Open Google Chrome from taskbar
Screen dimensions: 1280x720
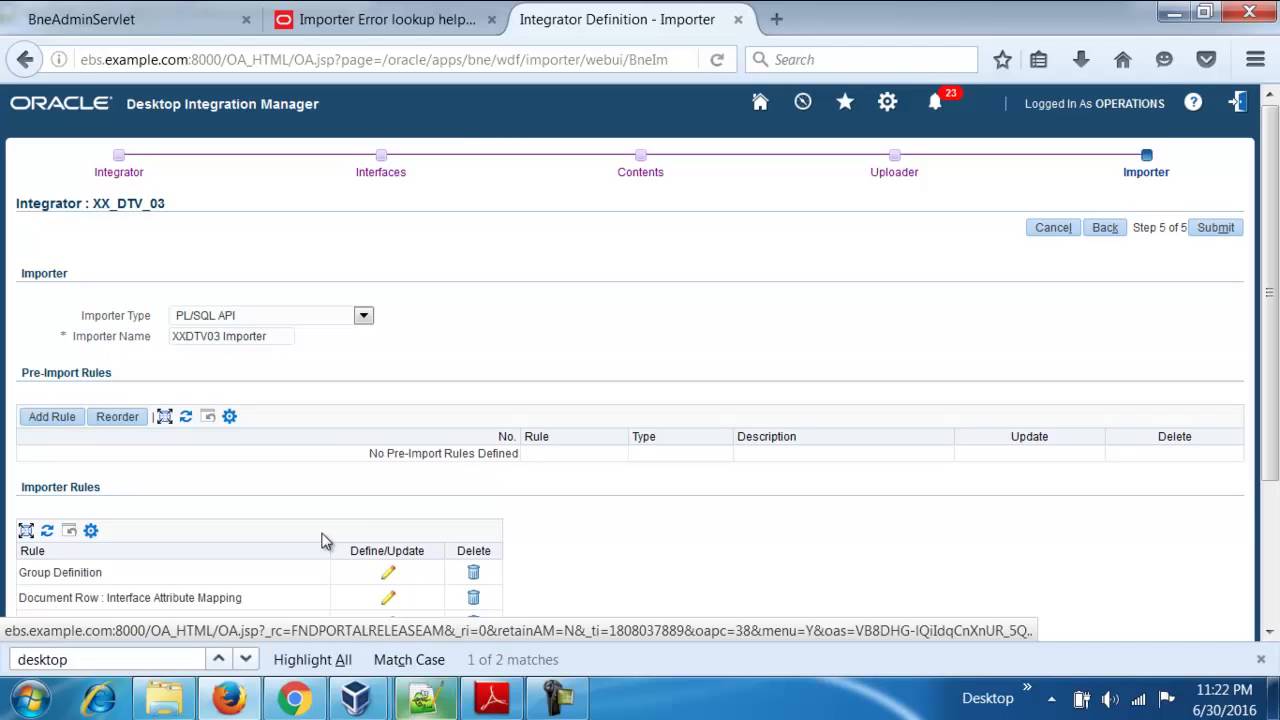click(294, 698)
